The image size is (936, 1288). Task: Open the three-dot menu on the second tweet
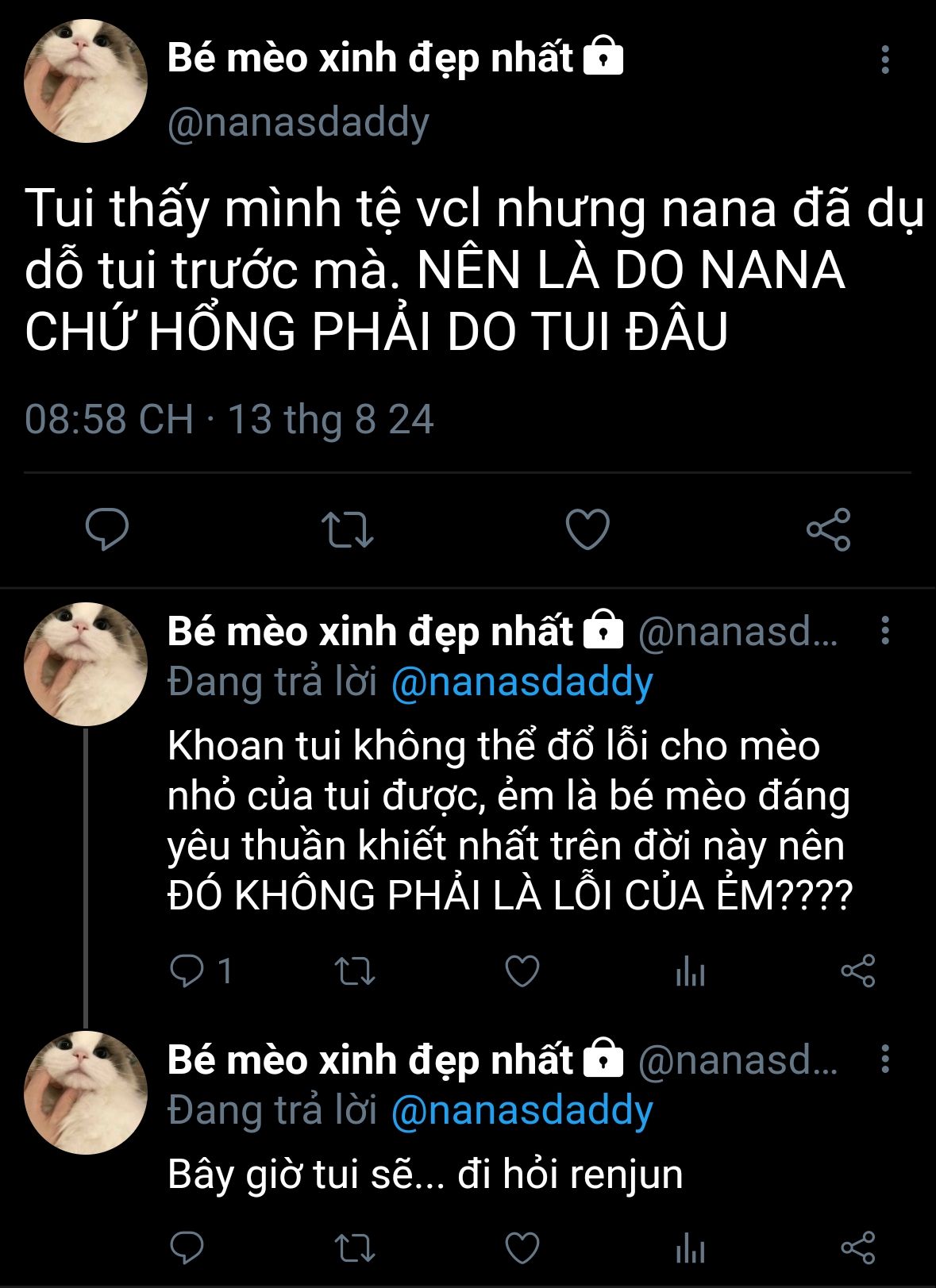point(884,631)
